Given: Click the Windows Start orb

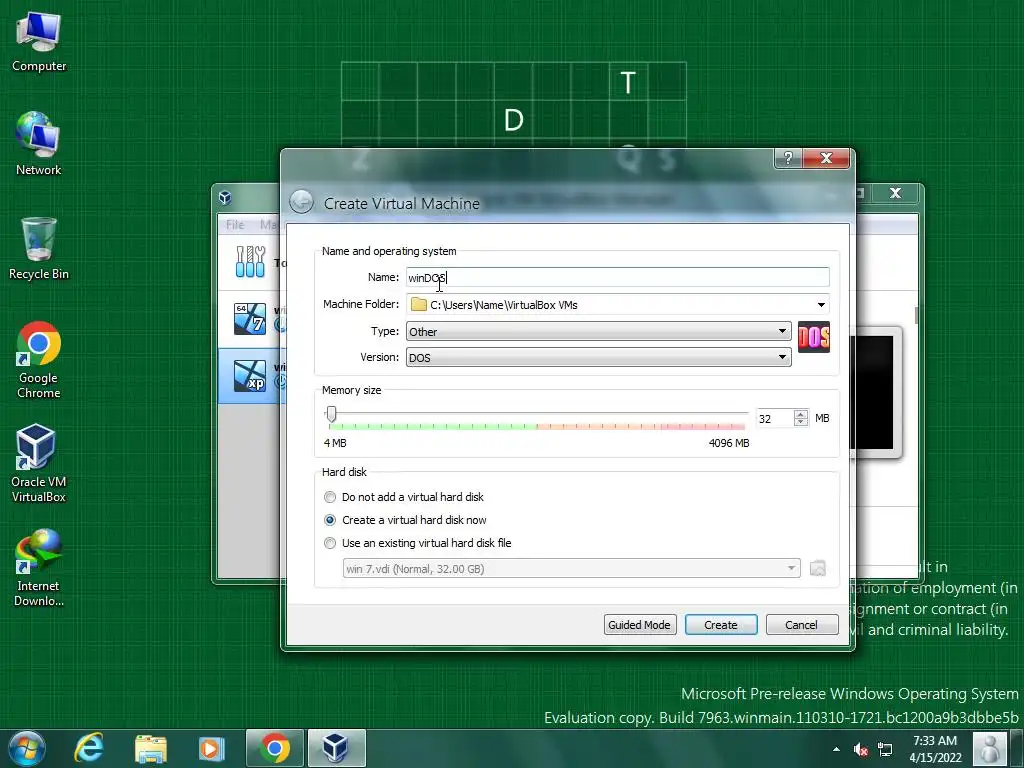Looking at the screenshot, I should coord(27,748).
